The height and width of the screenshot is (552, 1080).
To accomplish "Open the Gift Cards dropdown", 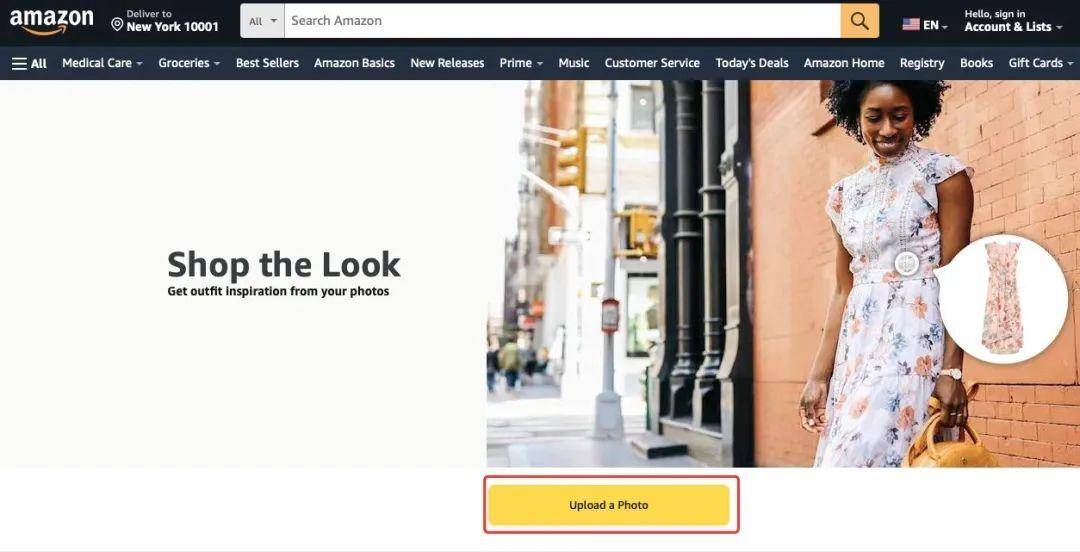I will [1041, 63].
